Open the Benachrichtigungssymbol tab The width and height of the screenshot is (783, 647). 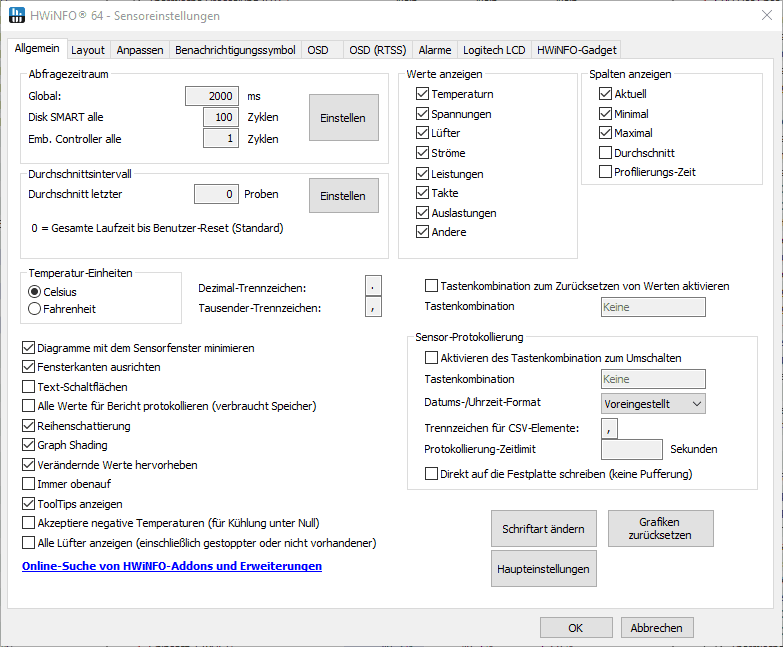(x=235, y=50)
